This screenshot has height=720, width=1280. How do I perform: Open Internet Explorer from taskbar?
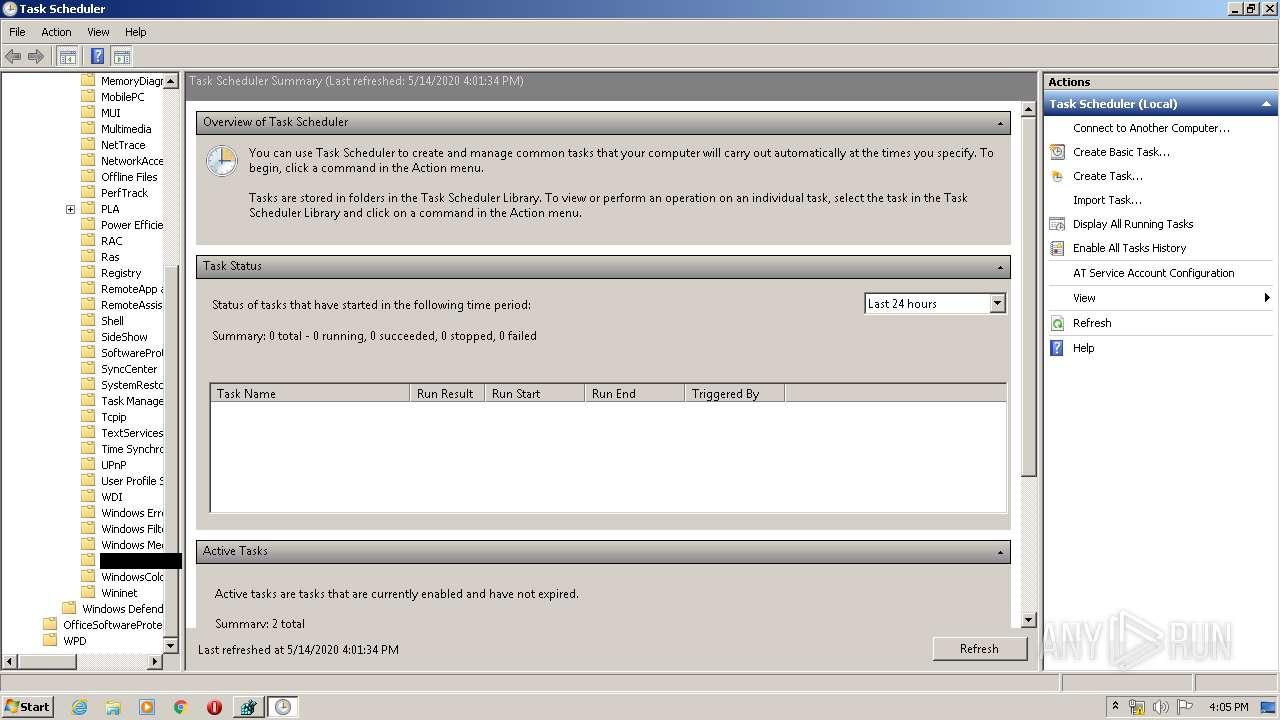(x=79, y=707)
